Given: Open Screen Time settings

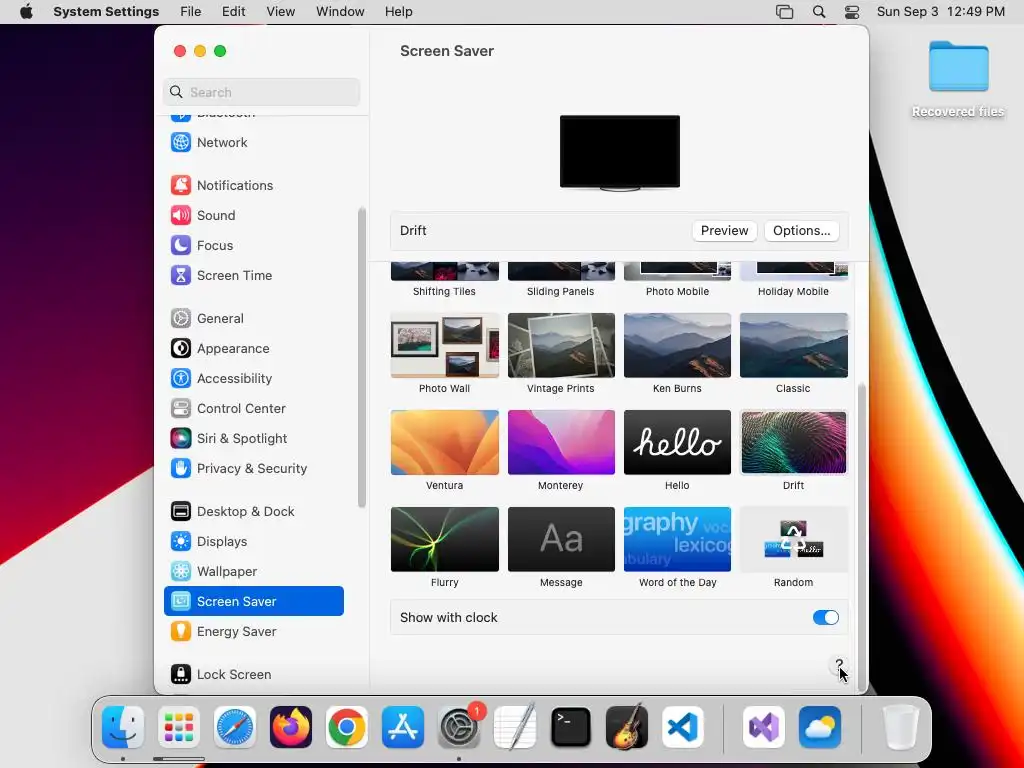Looking at the screenshot, I should tap(253, 276).
